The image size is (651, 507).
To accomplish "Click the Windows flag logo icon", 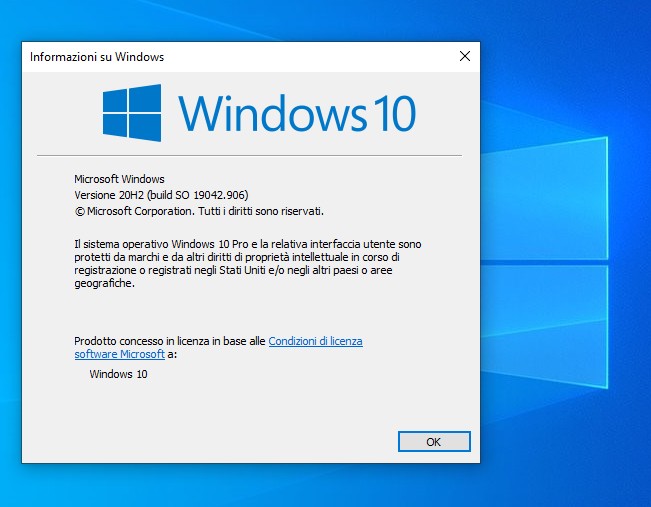I will pyautogui.click(x=132, y=113).
